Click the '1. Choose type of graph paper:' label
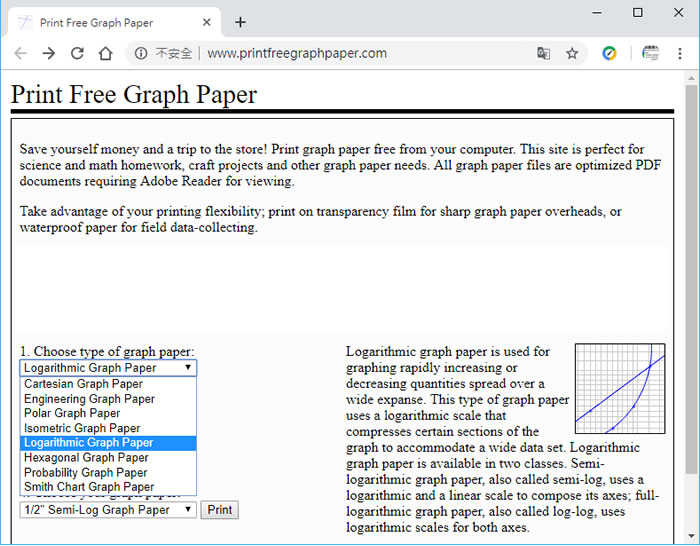Image resolution: width=700 pixels, height=546 pixels. [107, 352]
